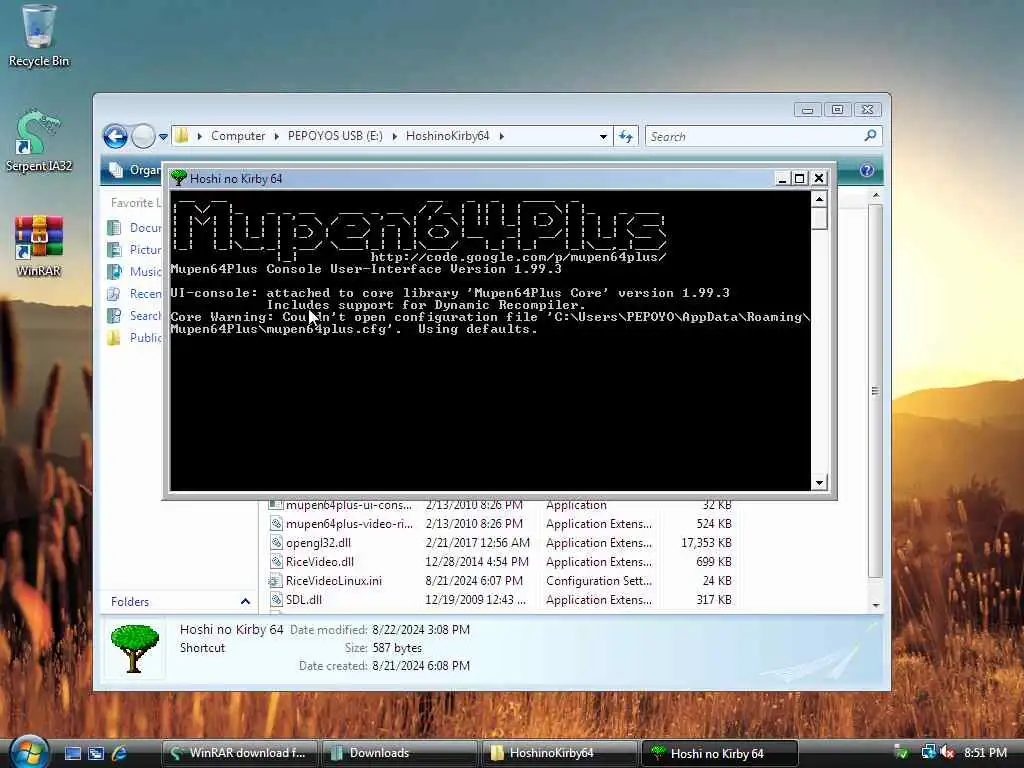The image size is (1024, 768).
Task: Click the Explorer file list scroll up arrow
Action: pyautogui.click(x=876, y=195)
